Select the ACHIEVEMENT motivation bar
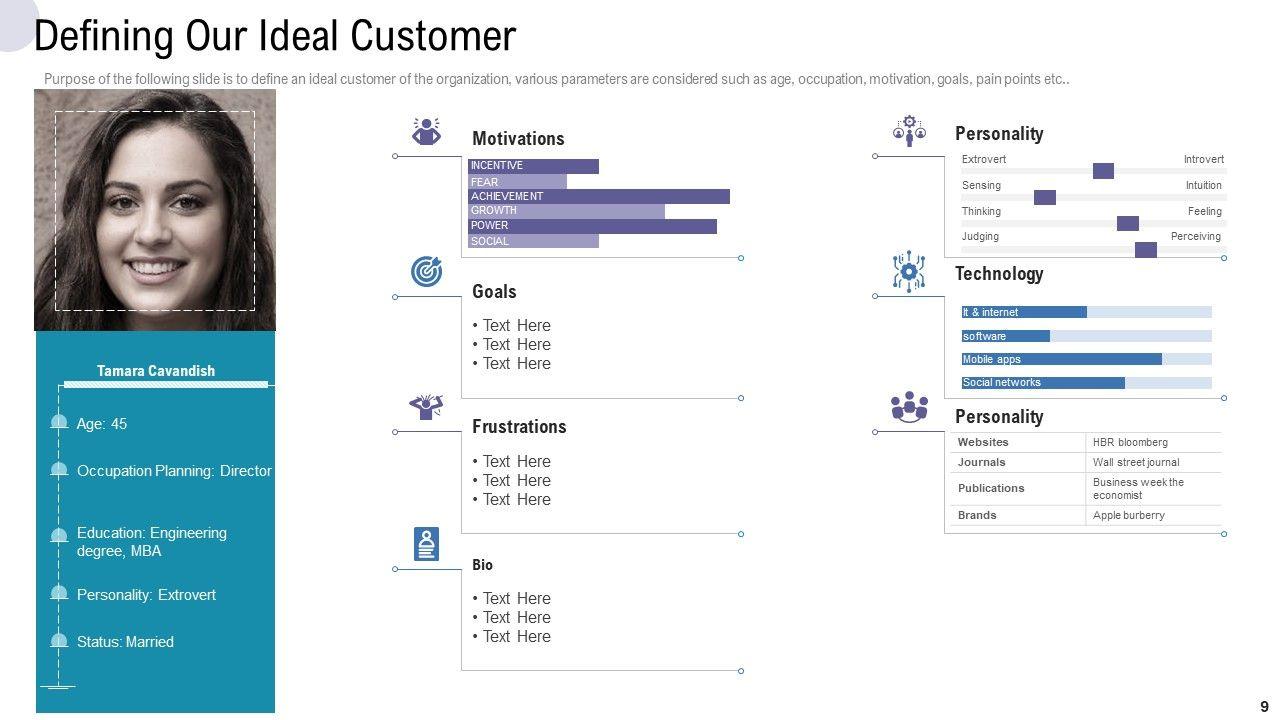This screenshot has height=720, width=1280. (x=599, y=196)
